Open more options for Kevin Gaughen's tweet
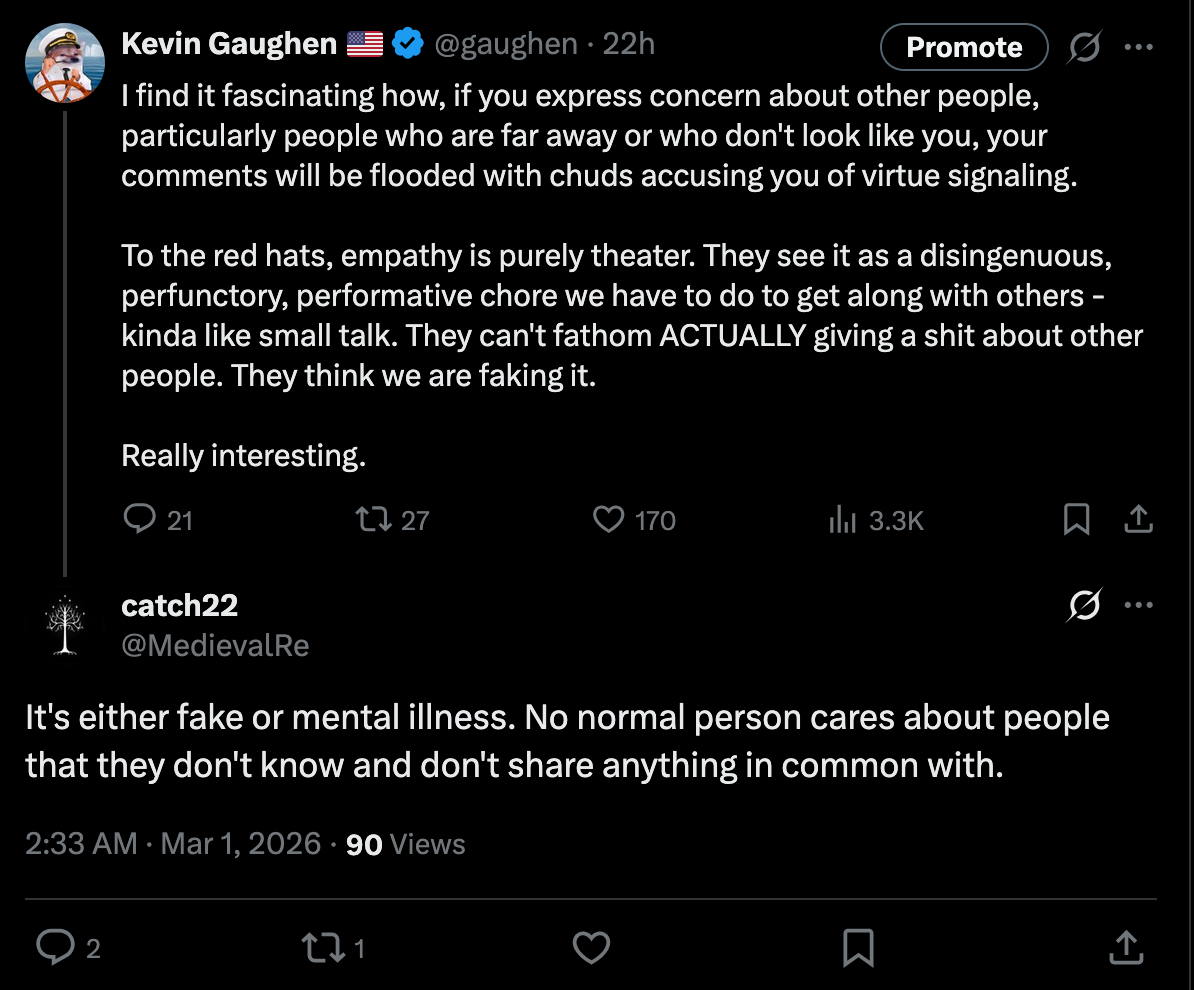 click(x=1139, y=47)
